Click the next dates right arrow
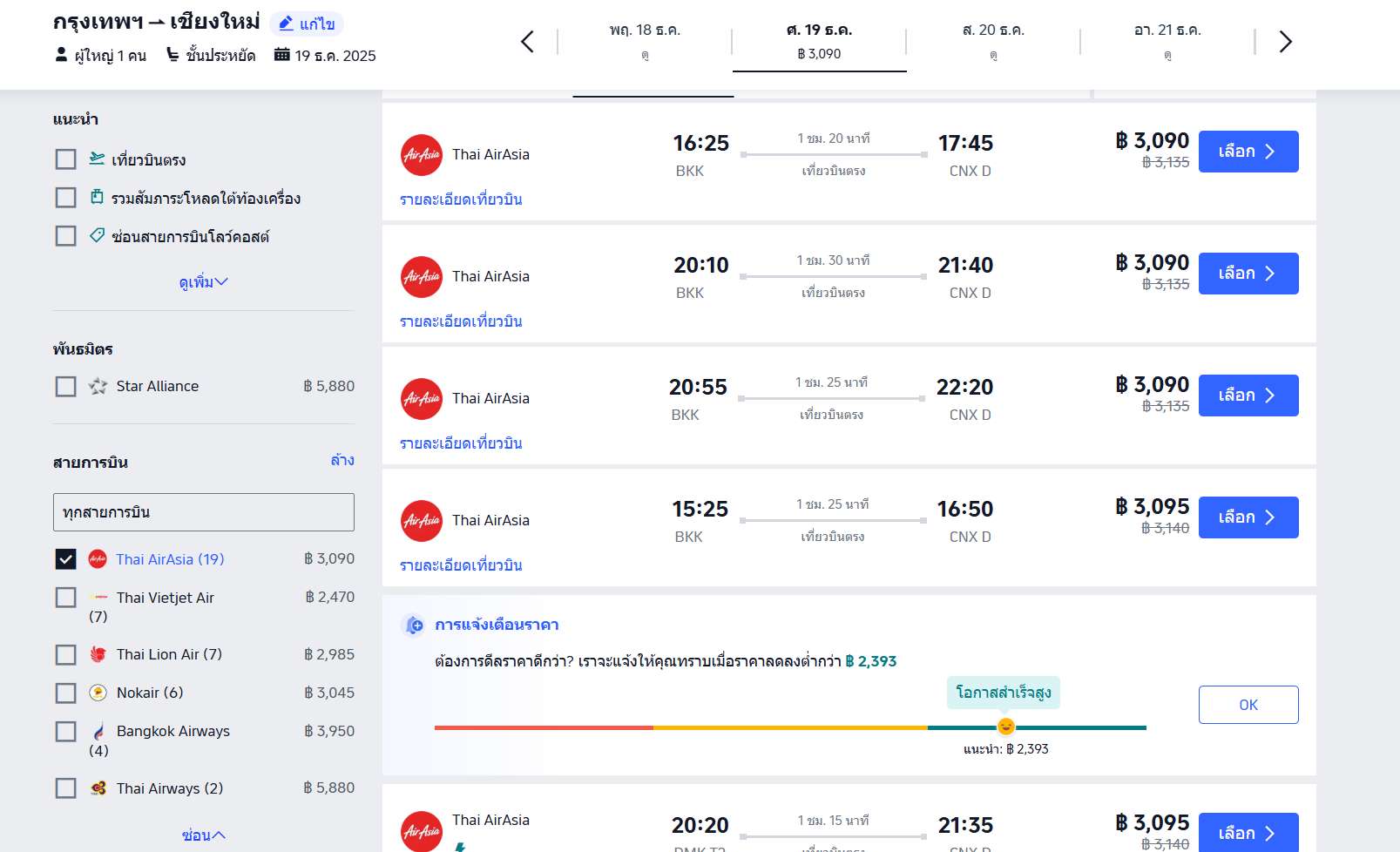This screenshot has height=852, width=1400. (1285, 42)
